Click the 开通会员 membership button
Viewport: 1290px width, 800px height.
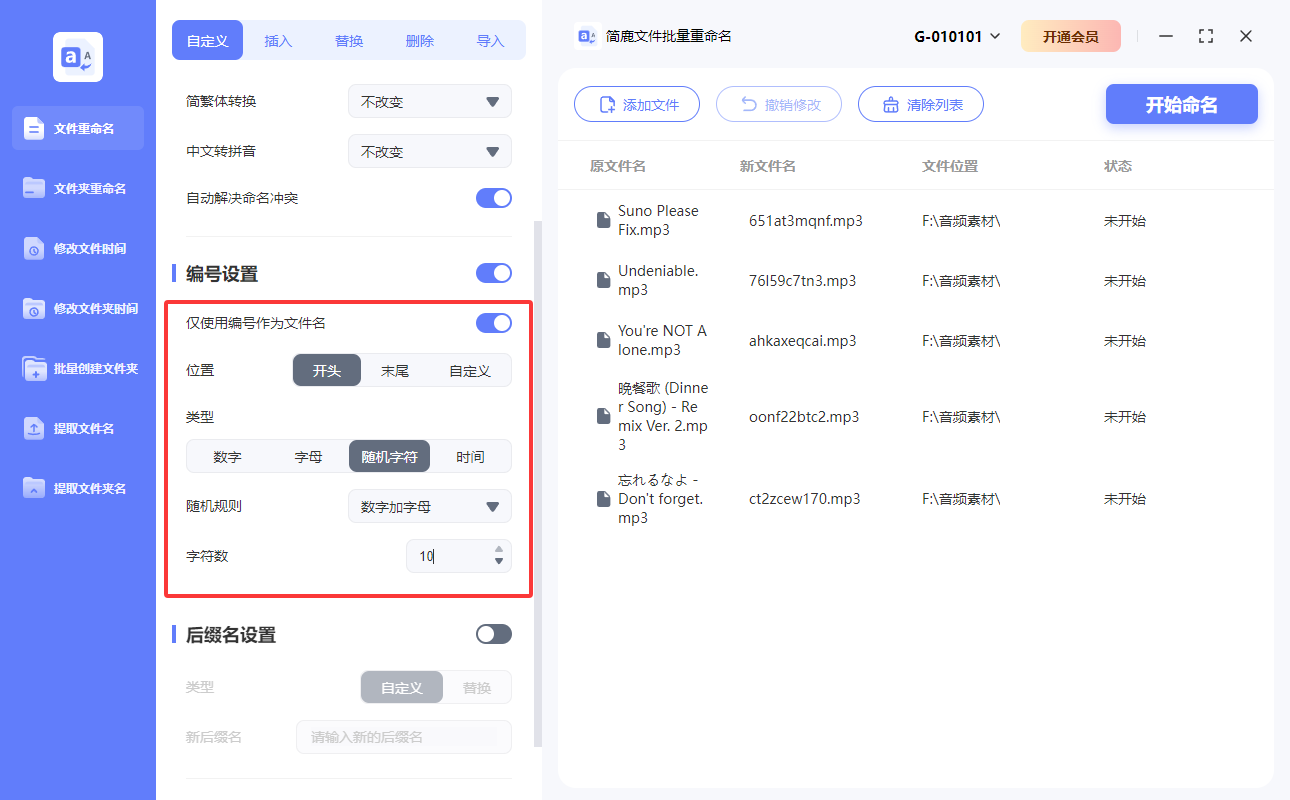pyautogui.click(x=1071, y=35)
